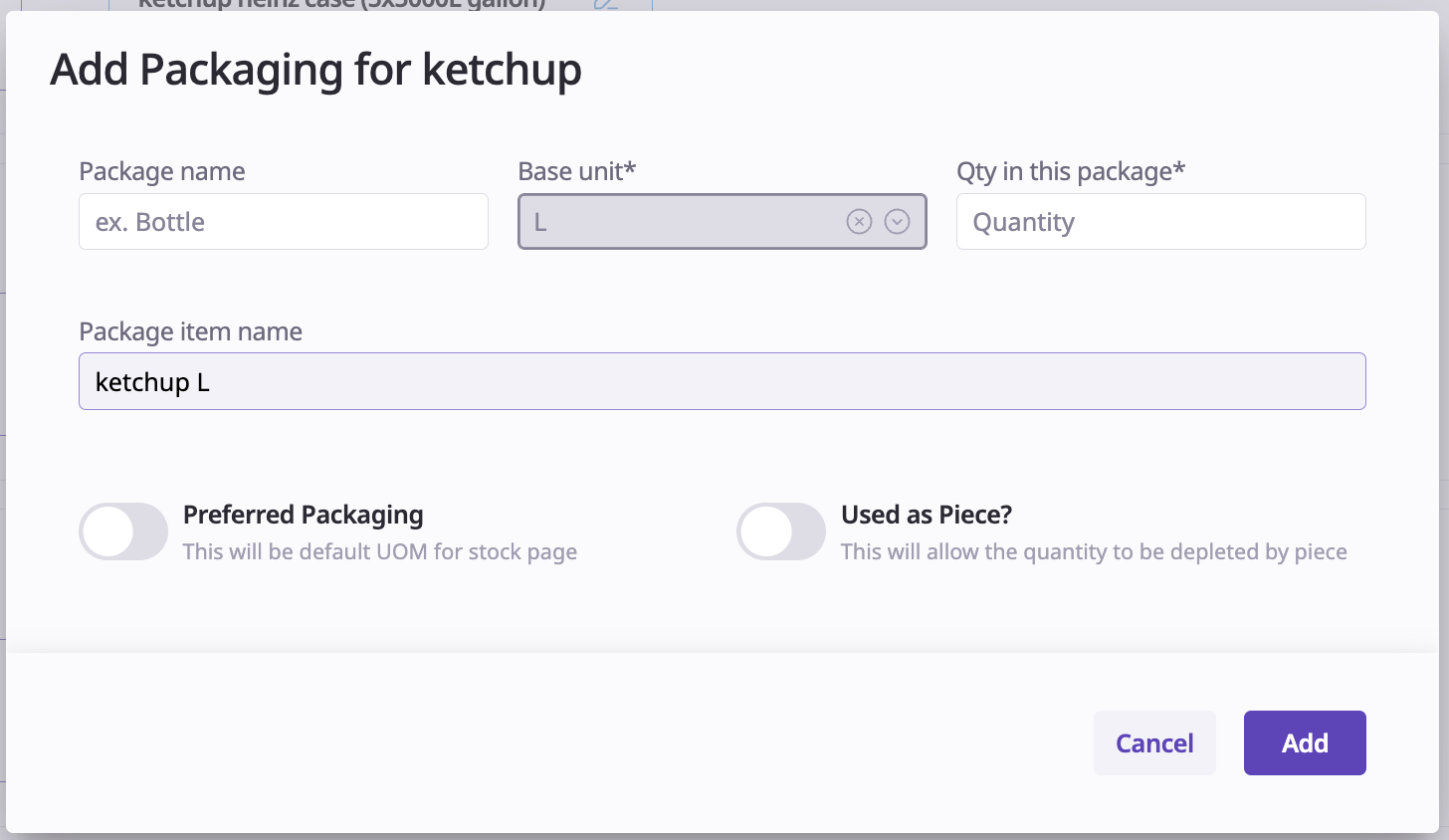Click the Preferred Packaging label text
This screenshot has height=840, width=1449.
point(304,515)
